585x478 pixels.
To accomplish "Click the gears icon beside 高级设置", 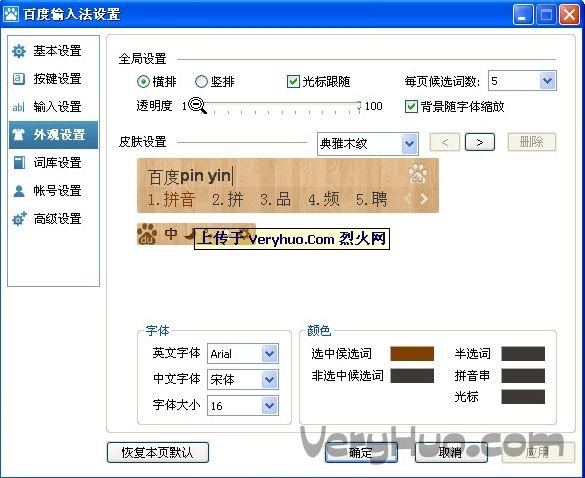I will coord(19,219).
